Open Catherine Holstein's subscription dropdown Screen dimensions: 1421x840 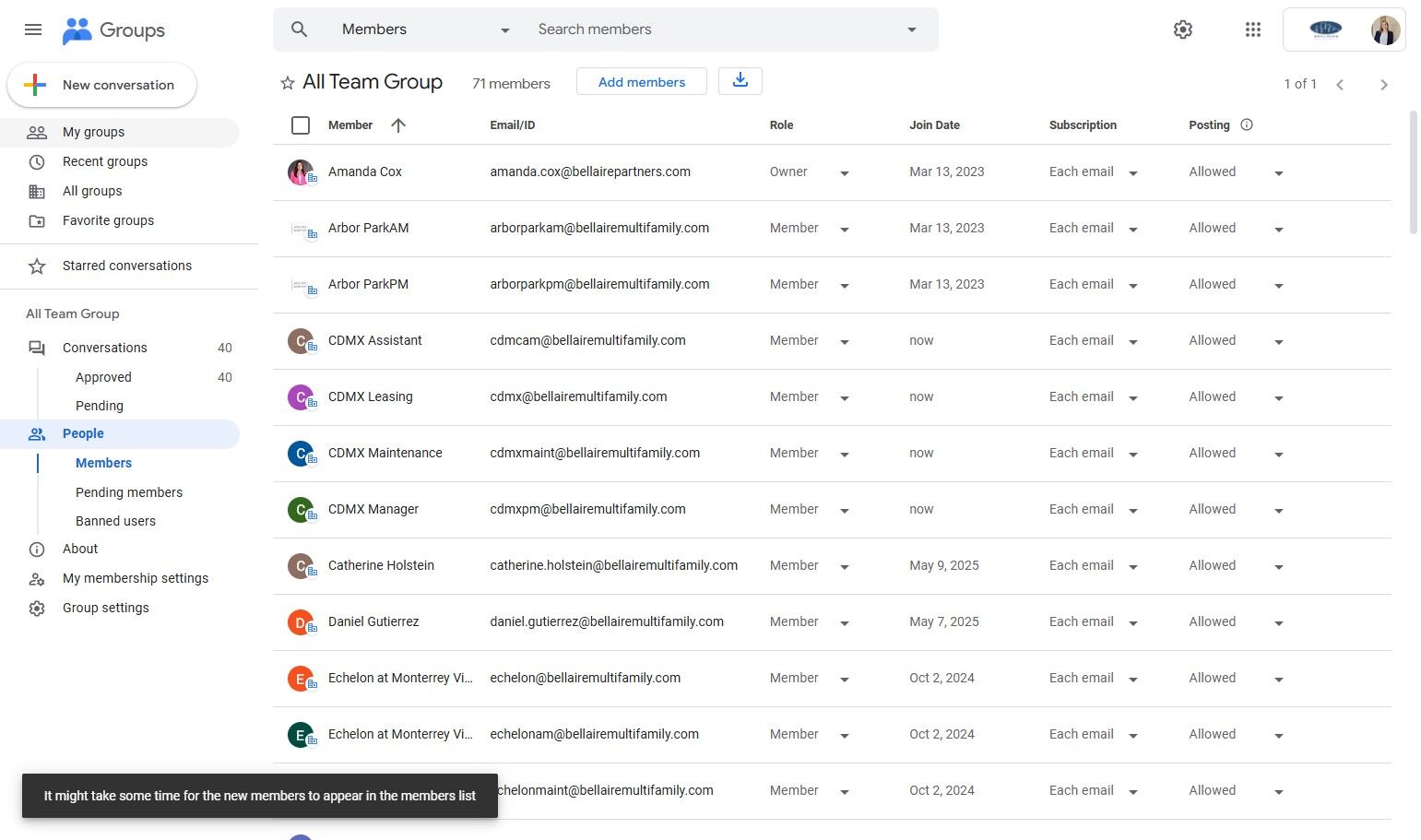coord(1133,567)
